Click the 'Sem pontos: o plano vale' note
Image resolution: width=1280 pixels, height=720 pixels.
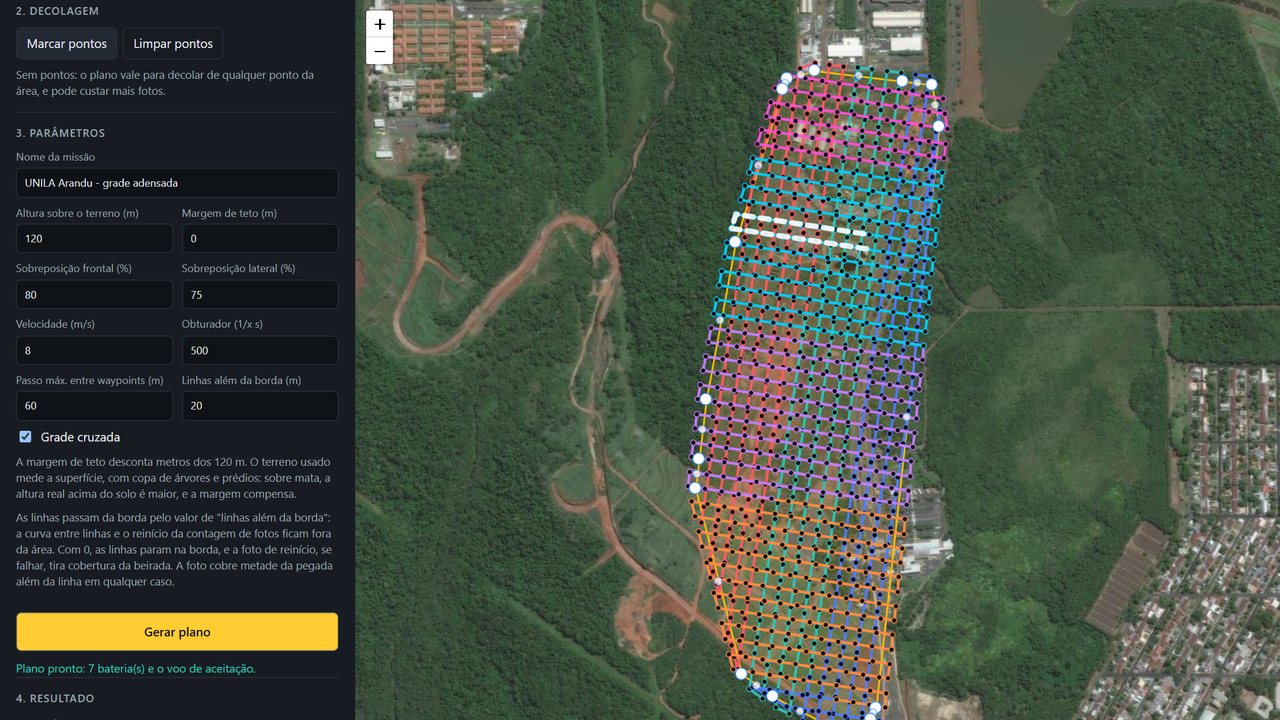click(166, 83)
